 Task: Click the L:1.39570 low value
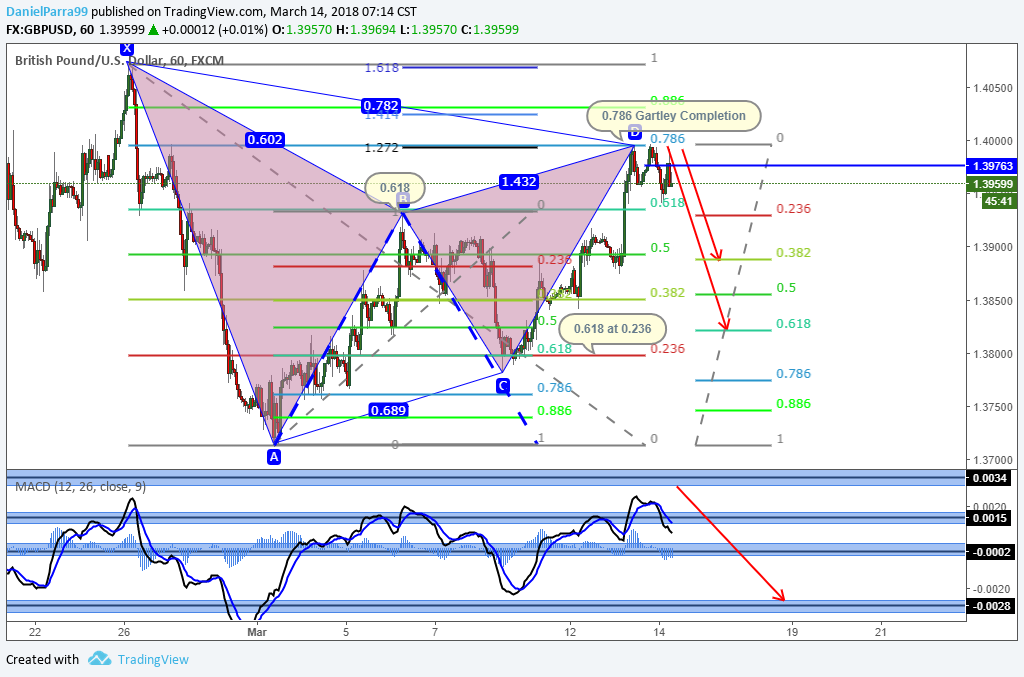(x=428, y=29)
